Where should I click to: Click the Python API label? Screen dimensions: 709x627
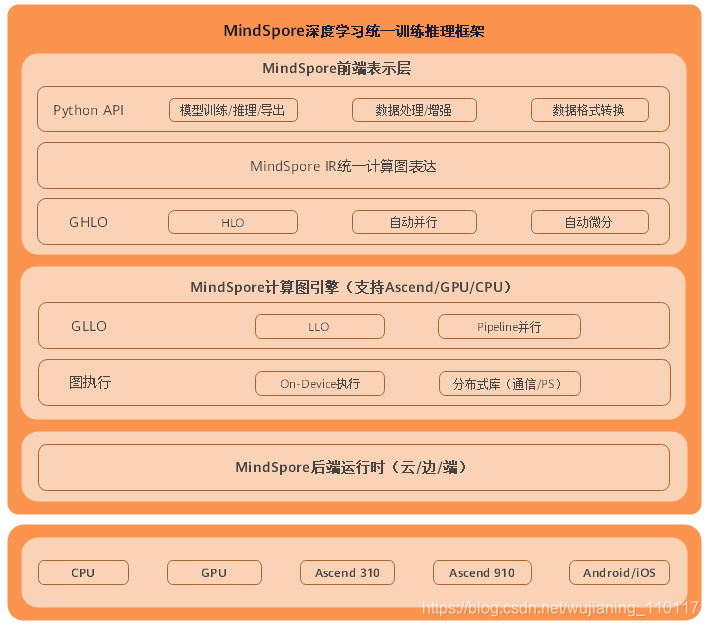[x=88, y=110]
